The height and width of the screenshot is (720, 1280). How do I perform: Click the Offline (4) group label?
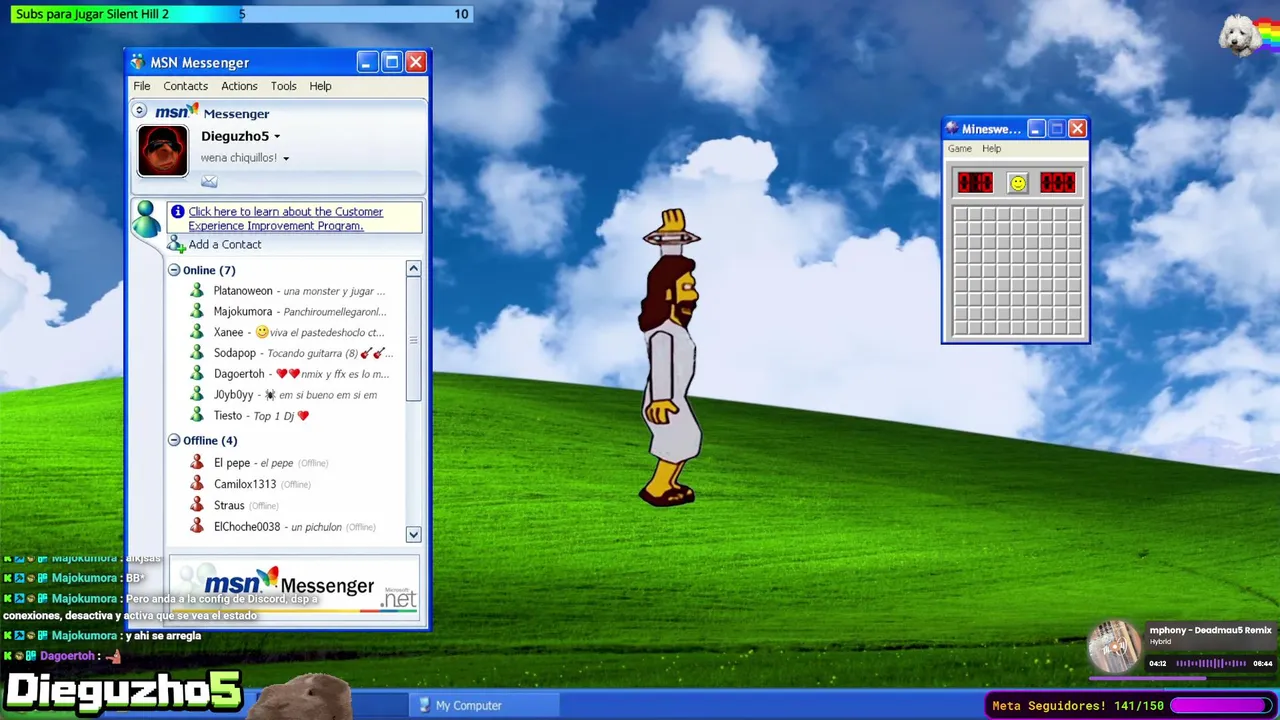point(210,440)
